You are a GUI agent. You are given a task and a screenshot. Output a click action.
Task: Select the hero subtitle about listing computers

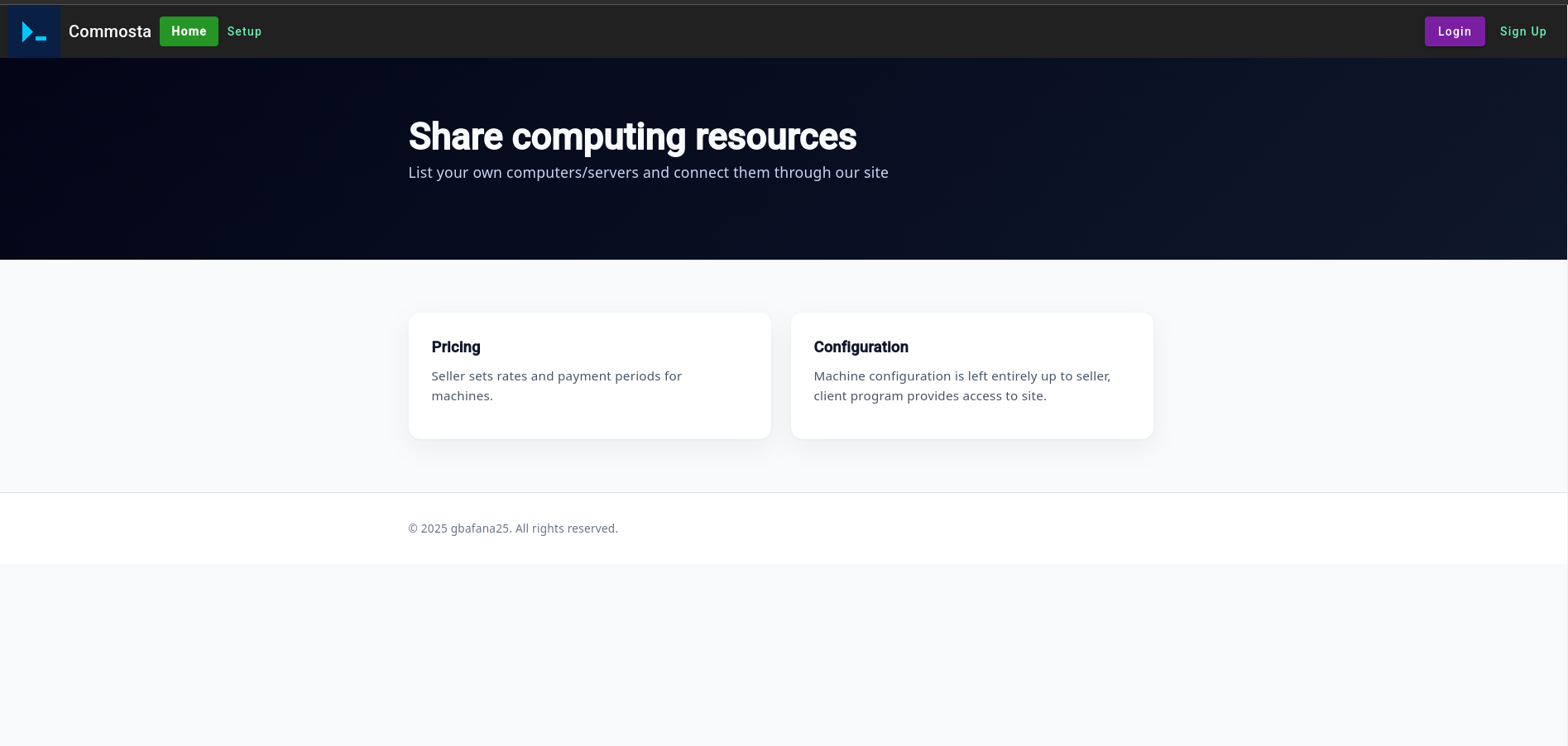(648, 173)
